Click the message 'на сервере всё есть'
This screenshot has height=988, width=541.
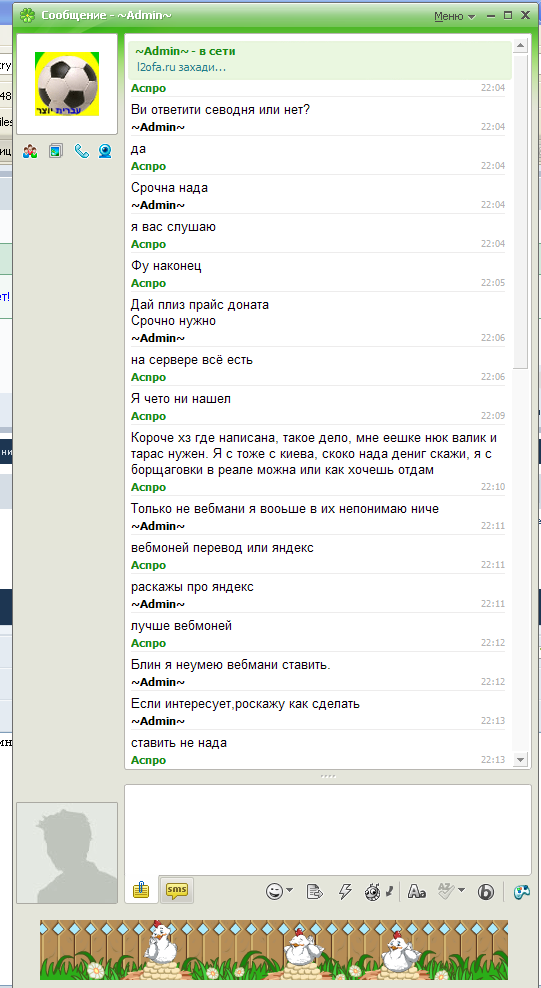[x=192, y=360]
